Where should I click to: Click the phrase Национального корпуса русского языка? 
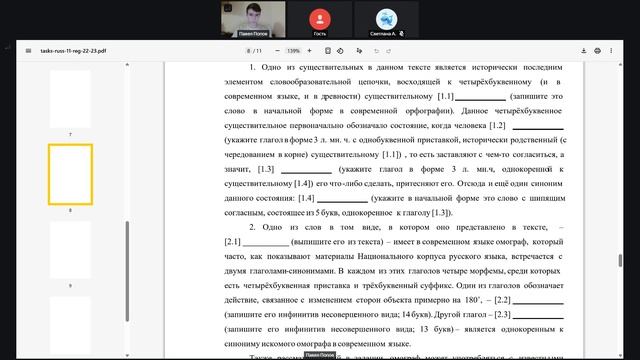[432, 256]
